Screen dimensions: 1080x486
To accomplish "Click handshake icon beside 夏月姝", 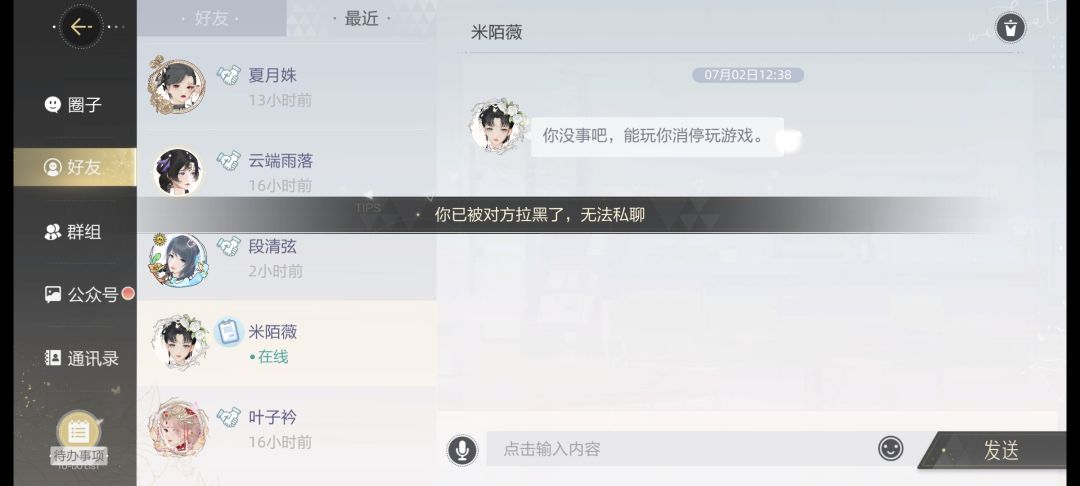I will click(x=229, y=75).
